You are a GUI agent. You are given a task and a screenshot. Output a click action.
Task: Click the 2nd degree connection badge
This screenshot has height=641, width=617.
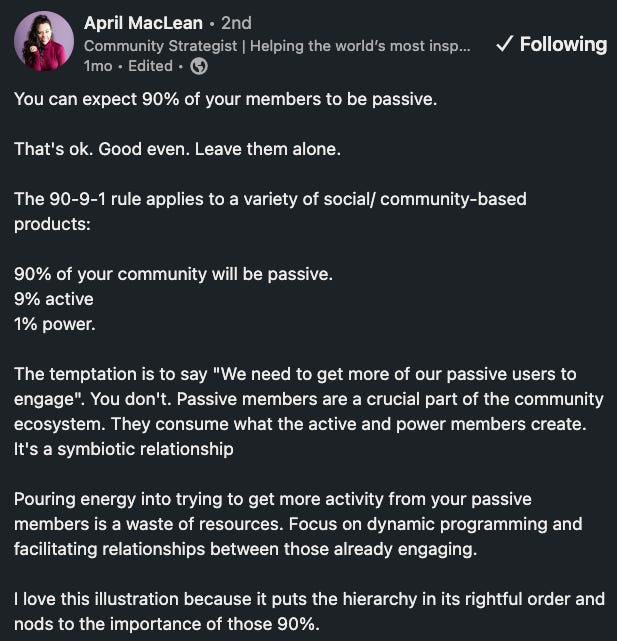pyautogui.click(x=236, y=23)
